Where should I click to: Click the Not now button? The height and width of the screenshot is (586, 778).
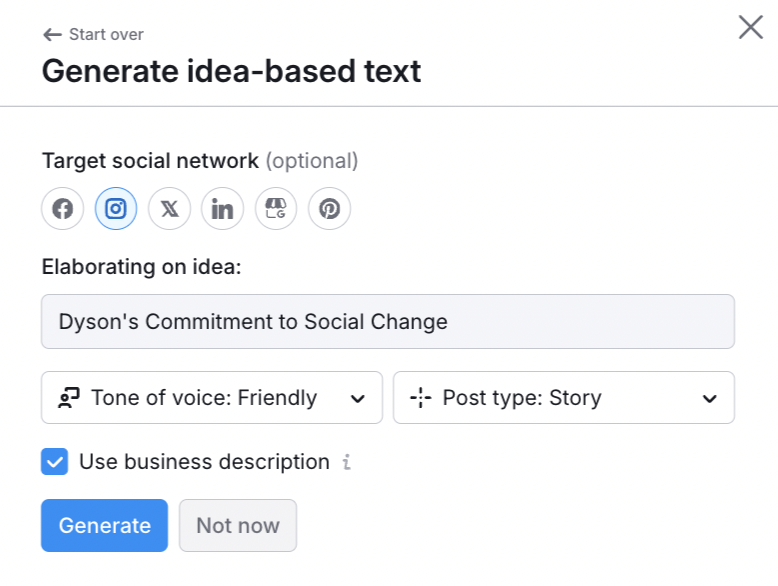click(x=238, y=526)
